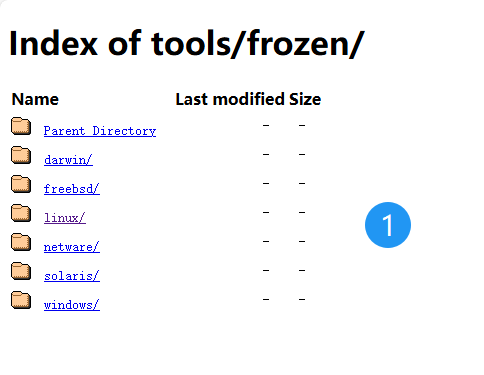Click the solaris folder icon
The height and width of the screenshot is (375, 484).
tap(21, 271)
